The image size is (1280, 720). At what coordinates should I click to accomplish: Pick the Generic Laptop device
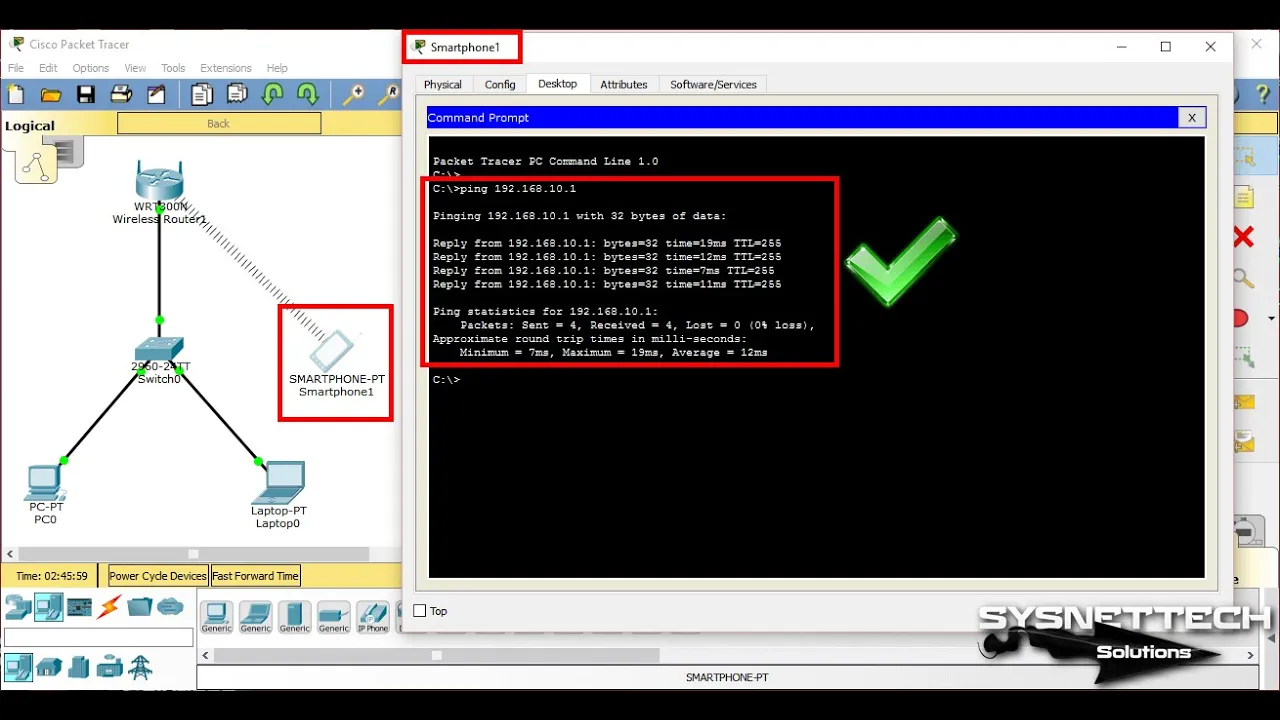coord(255,617)
